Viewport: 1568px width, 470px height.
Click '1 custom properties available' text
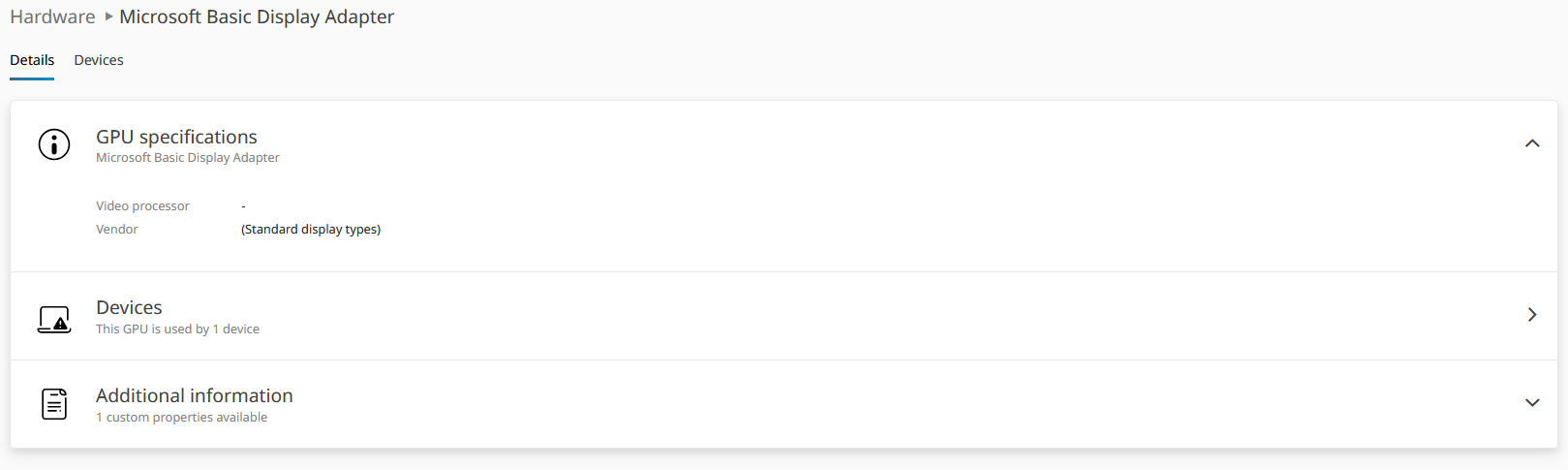181,418
